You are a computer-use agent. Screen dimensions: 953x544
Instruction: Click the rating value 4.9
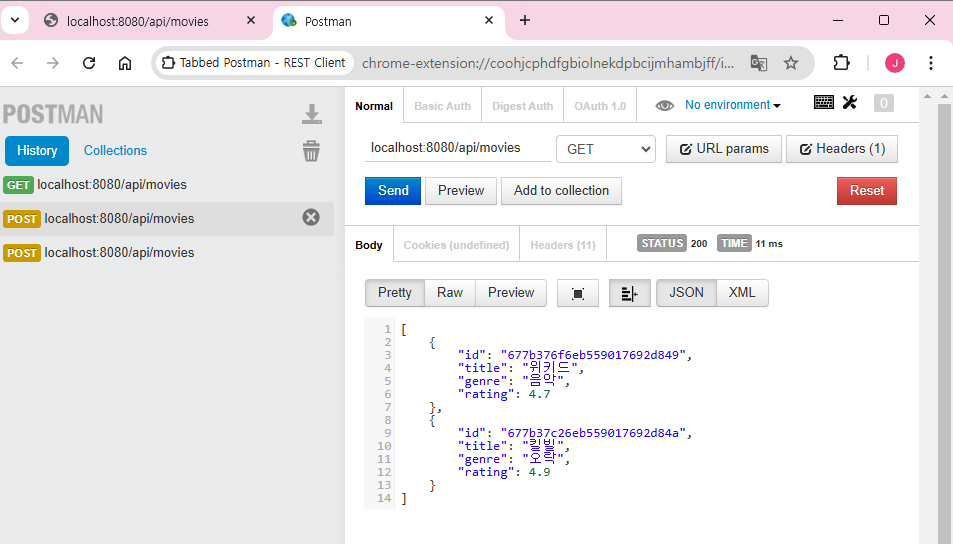pos(539,472)
